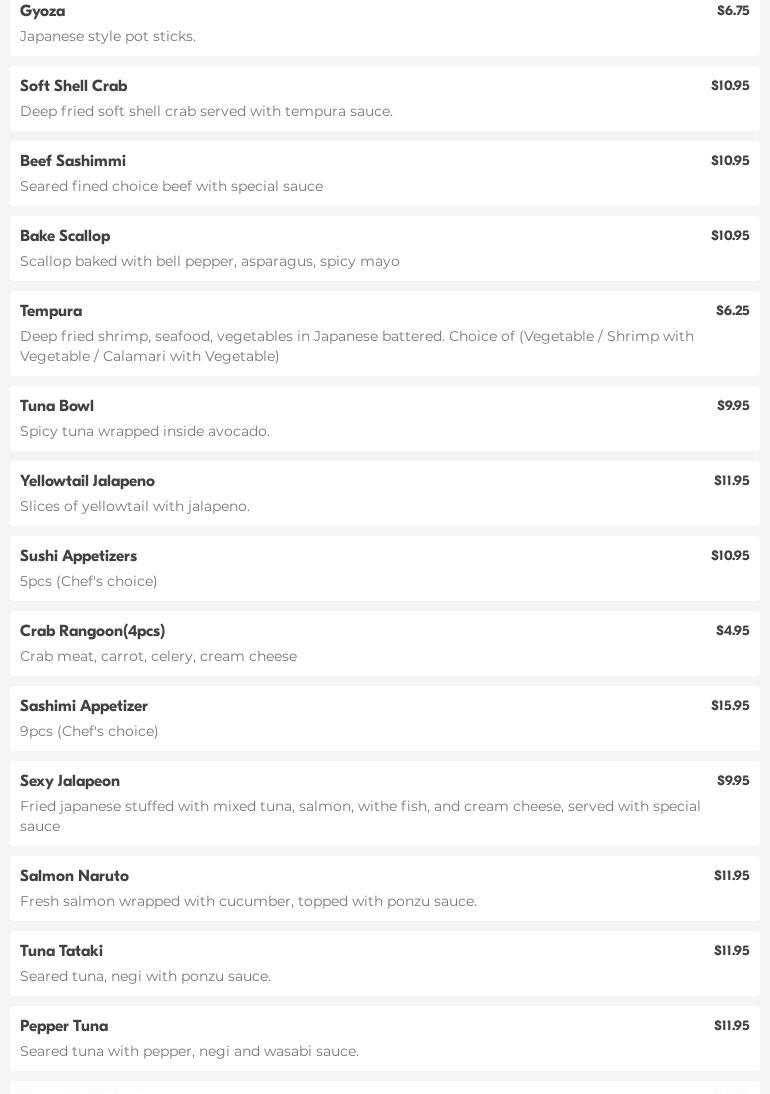Click the "Spicy tuna wrapped inside avocado" description
Image resolution: width=770 pixels, height=1094 pixels.
(x=145, y=431)
